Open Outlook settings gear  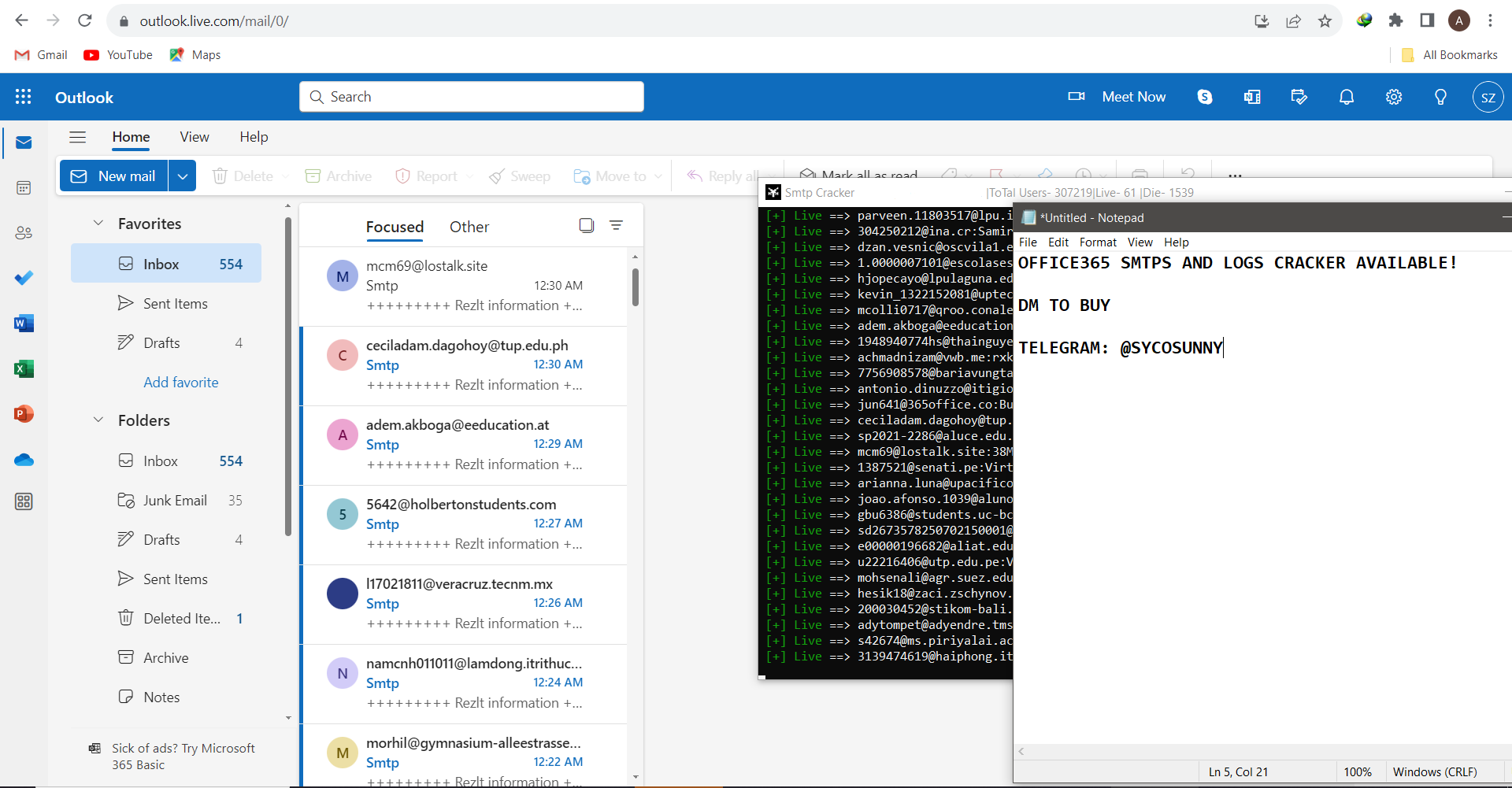pyautogui.click(x=1394, y=97)
